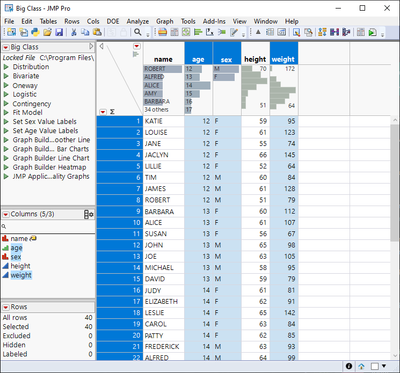Open a new data table icon

(x=23, y=32)
